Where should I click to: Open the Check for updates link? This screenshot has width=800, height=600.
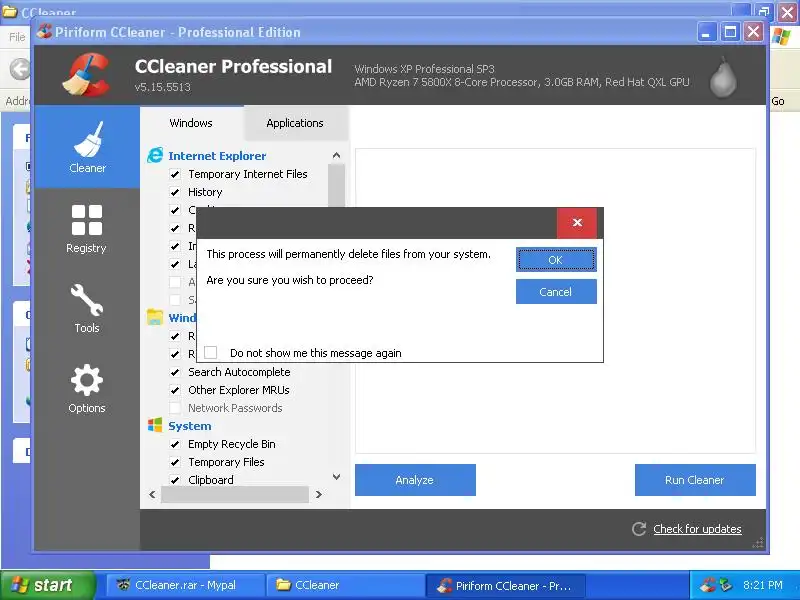pyautogui.click(x=697, y=529)
